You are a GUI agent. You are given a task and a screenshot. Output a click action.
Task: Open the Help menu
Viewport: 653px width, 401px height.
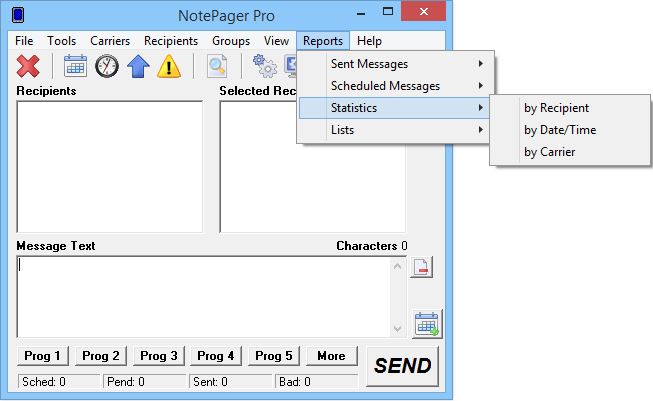[369, 41]
